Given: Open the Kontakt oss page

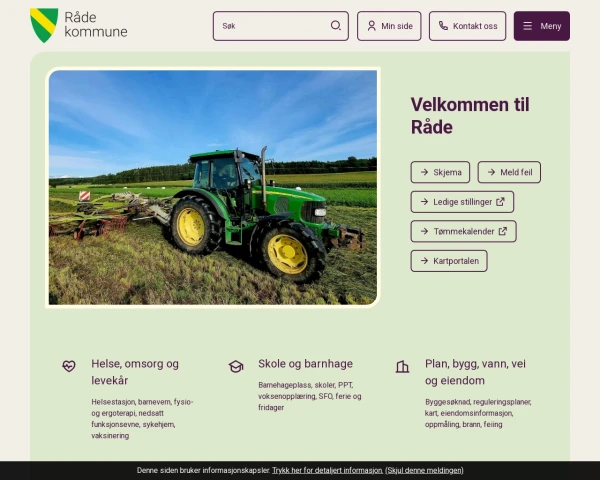Looking at the screenshot, I should [x=467, y=26].
